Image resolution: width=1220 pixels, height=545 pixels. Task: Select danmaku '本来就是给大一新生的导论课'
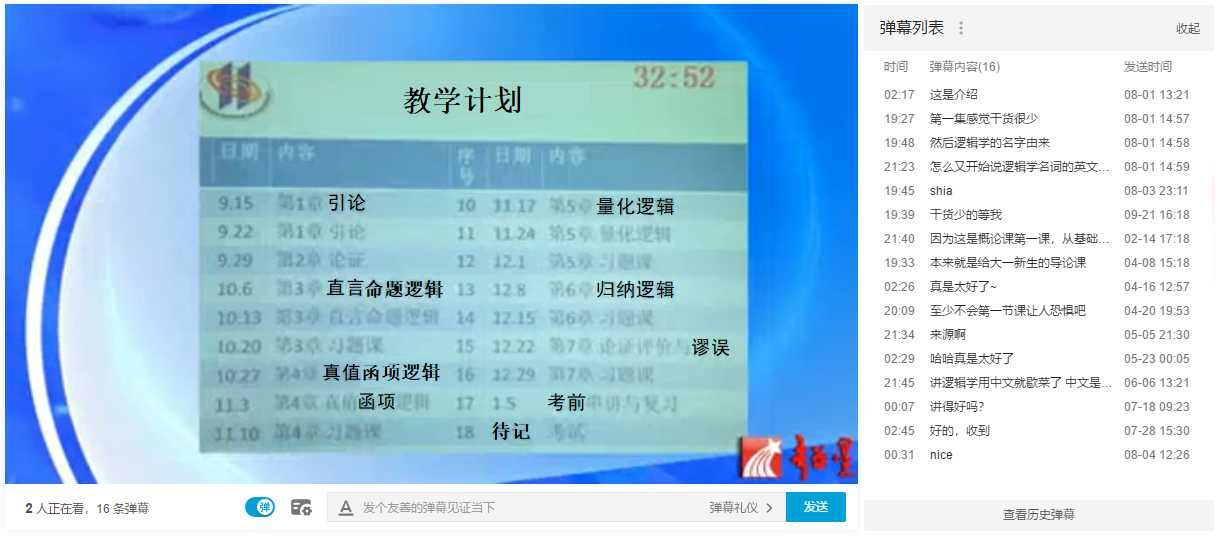click(1007, 263)
